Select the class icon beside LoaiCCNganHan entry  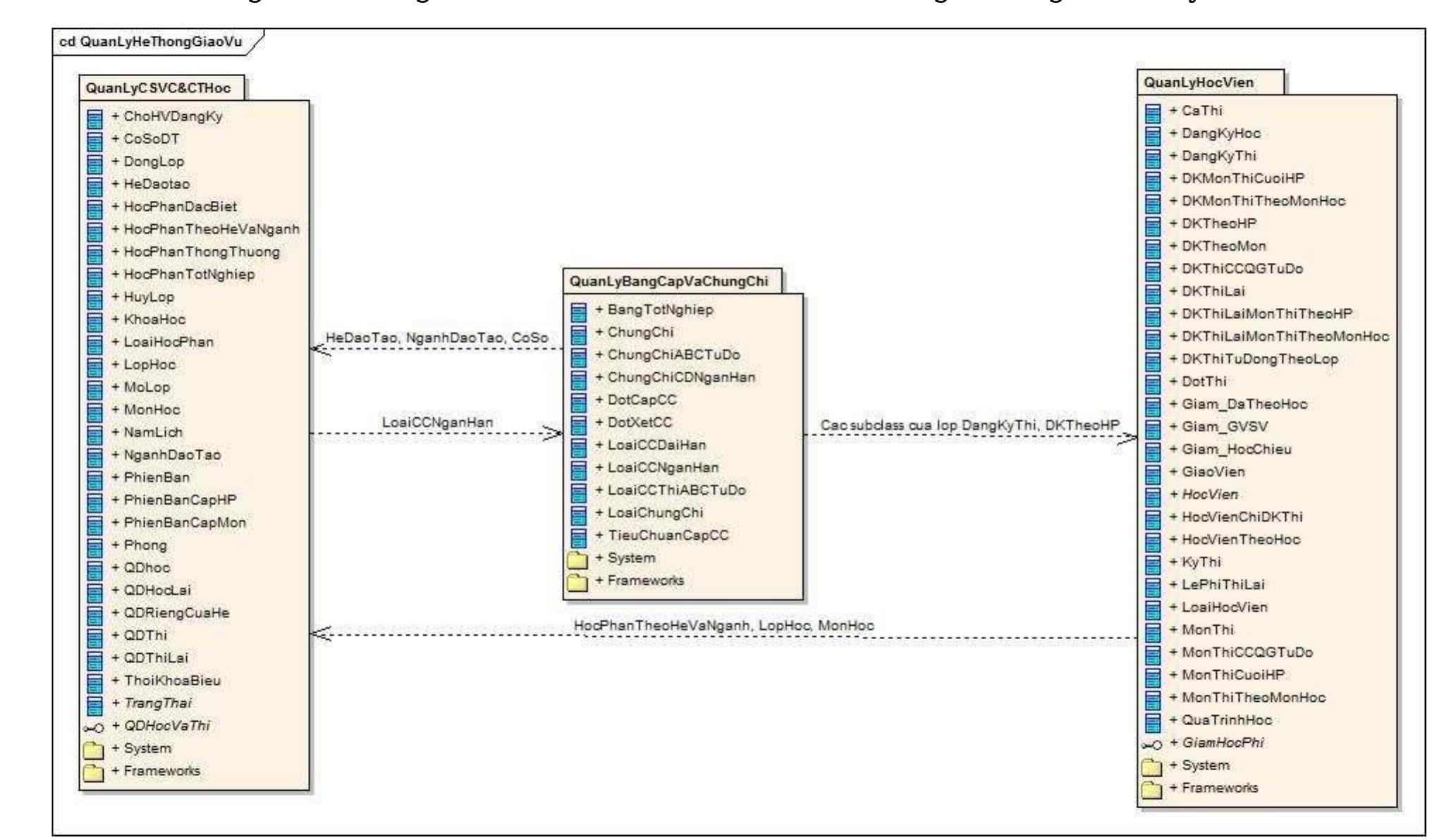[x=578, y=469]
